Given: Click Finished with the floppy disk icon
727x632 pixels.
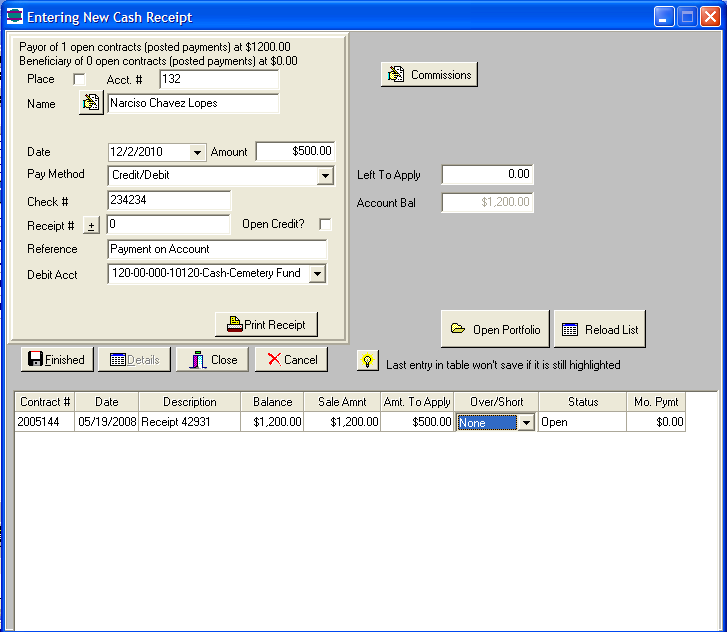Looking at the screenshot, I should coord(57,360).
